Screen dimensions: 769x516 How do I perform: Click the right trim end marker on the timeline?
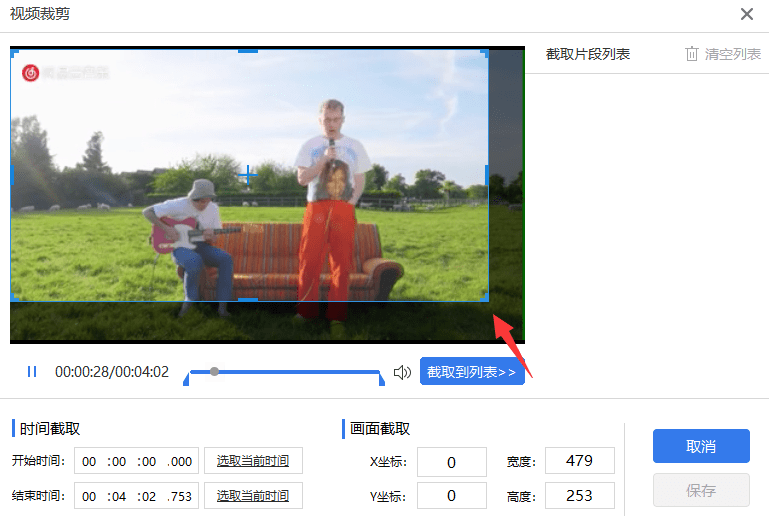(380, 378)
